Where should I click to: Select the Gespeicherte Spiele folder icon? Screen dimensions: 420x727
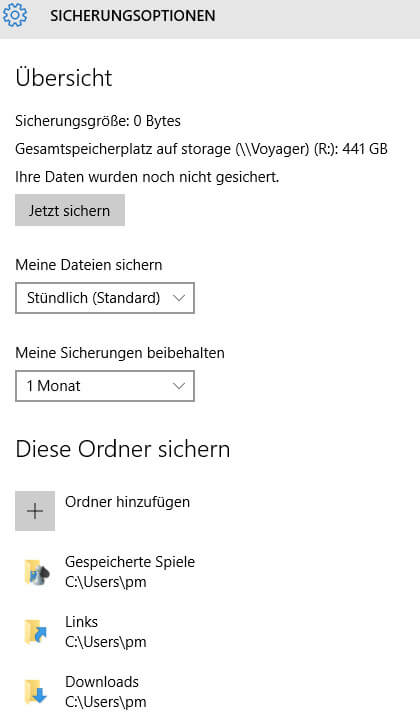point(37,572)
